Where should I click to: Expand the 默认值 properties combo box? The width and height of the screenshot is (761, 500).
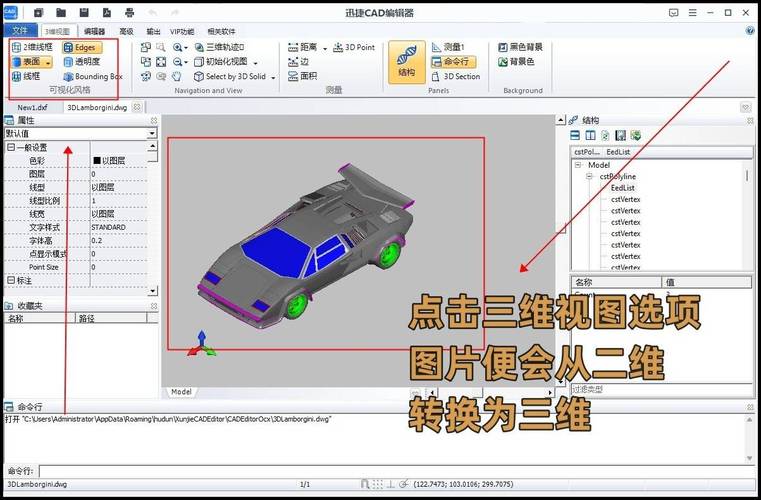[152, 133]
